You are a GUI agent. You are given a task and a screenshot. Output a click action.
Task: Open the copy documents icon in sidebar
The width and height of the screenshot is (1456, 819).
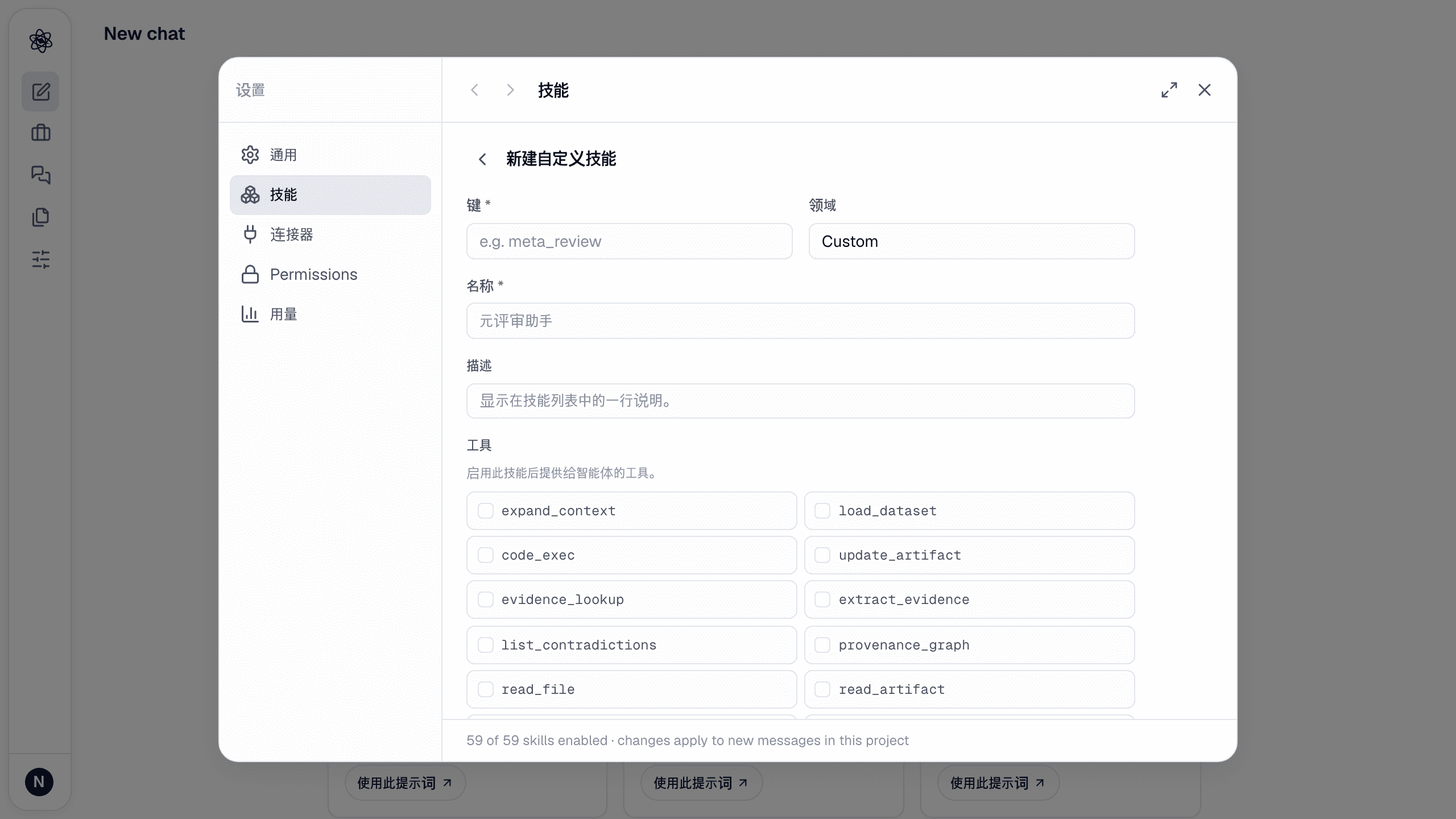click(x=40, y=217)
